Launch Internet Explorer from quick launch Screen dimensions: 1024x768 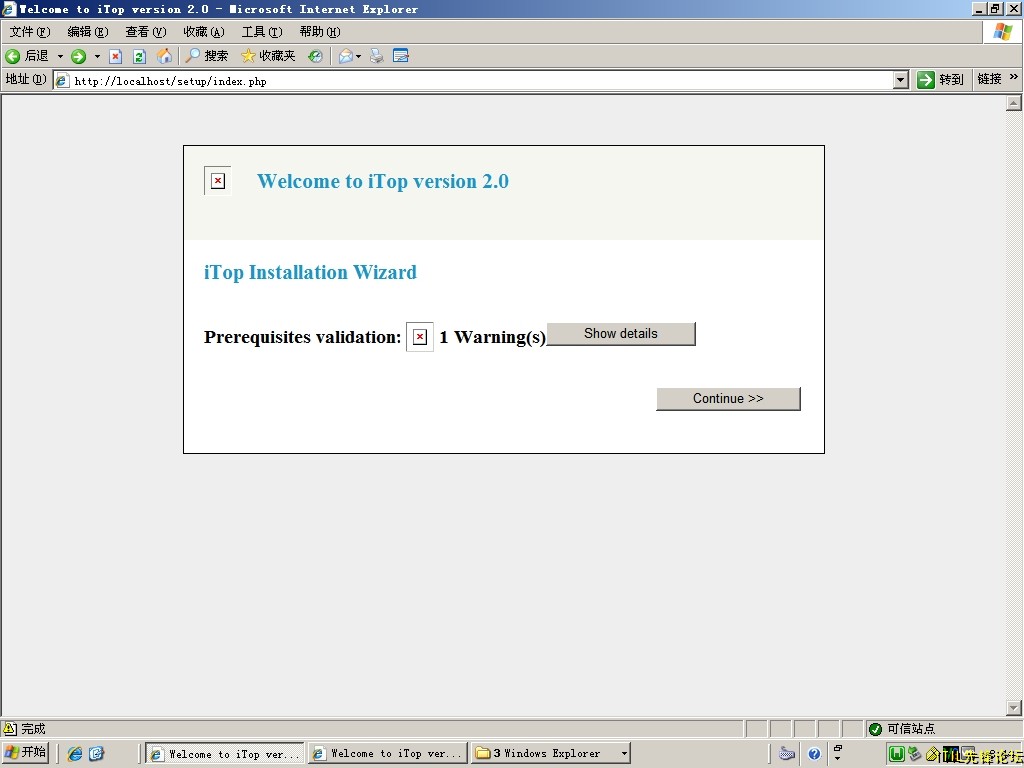(x=75, y=754)
